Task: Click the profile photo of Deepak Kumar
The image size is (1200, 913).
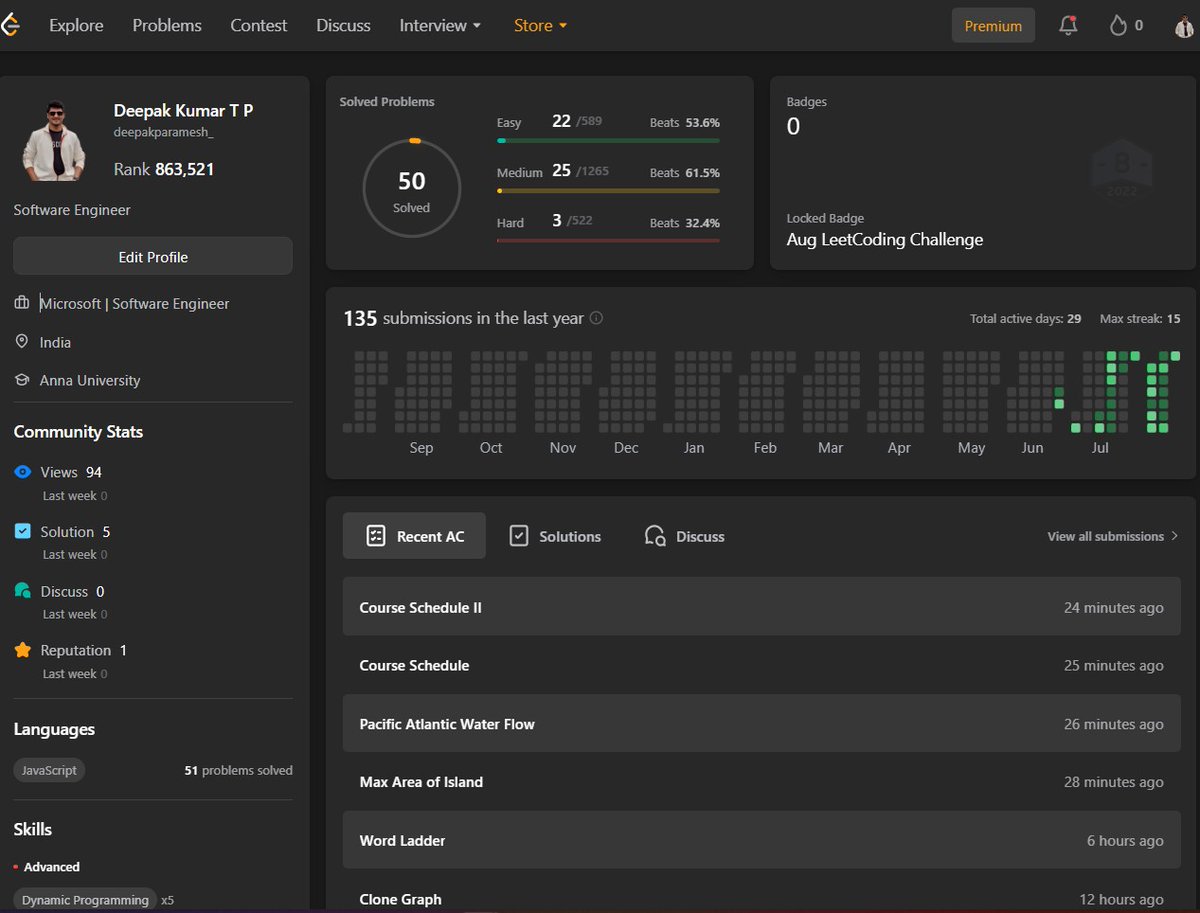Action: 54,140
